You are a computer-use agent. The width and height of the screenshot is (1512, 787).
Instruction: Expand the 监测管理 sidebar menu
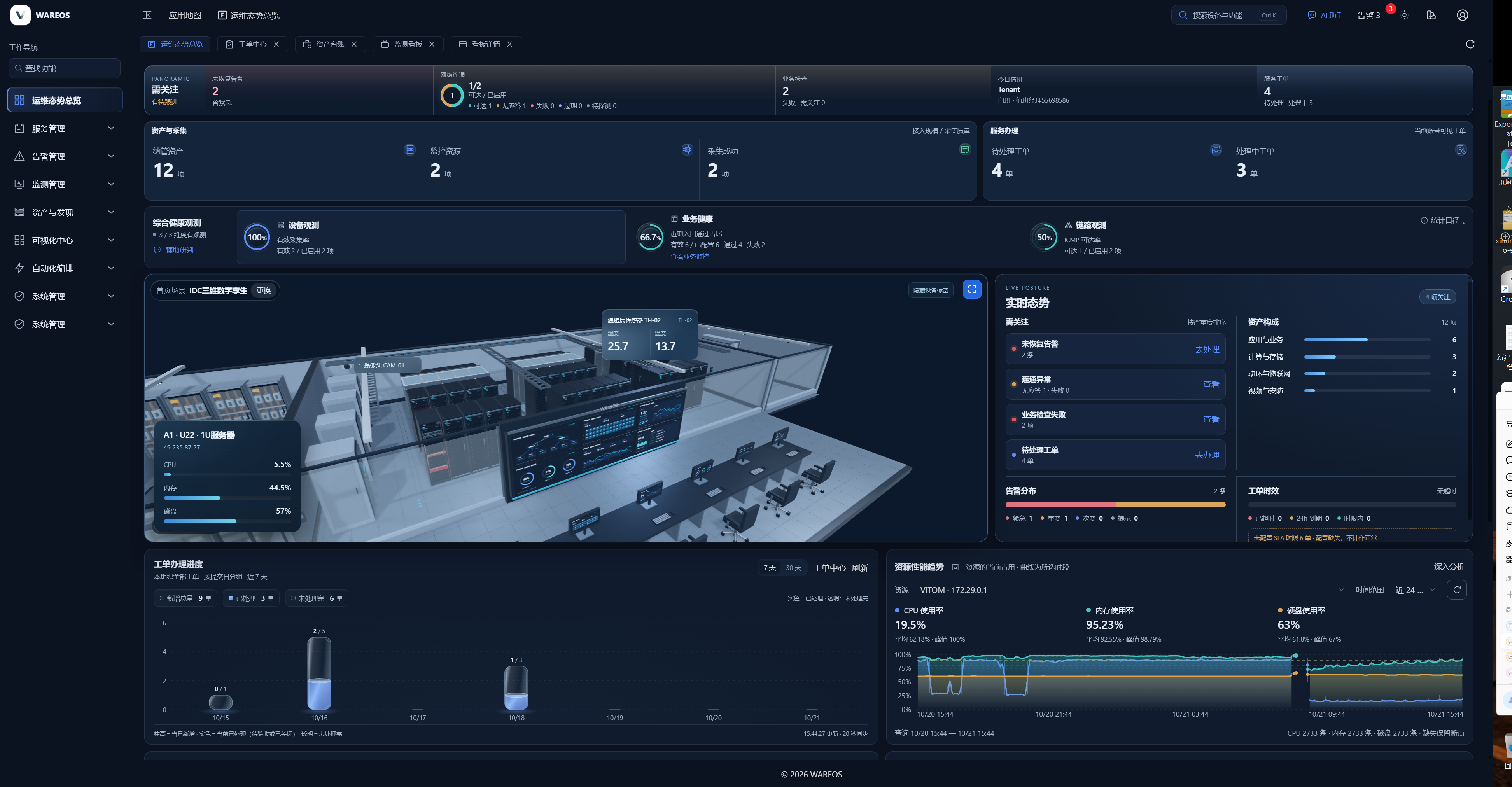65,184
